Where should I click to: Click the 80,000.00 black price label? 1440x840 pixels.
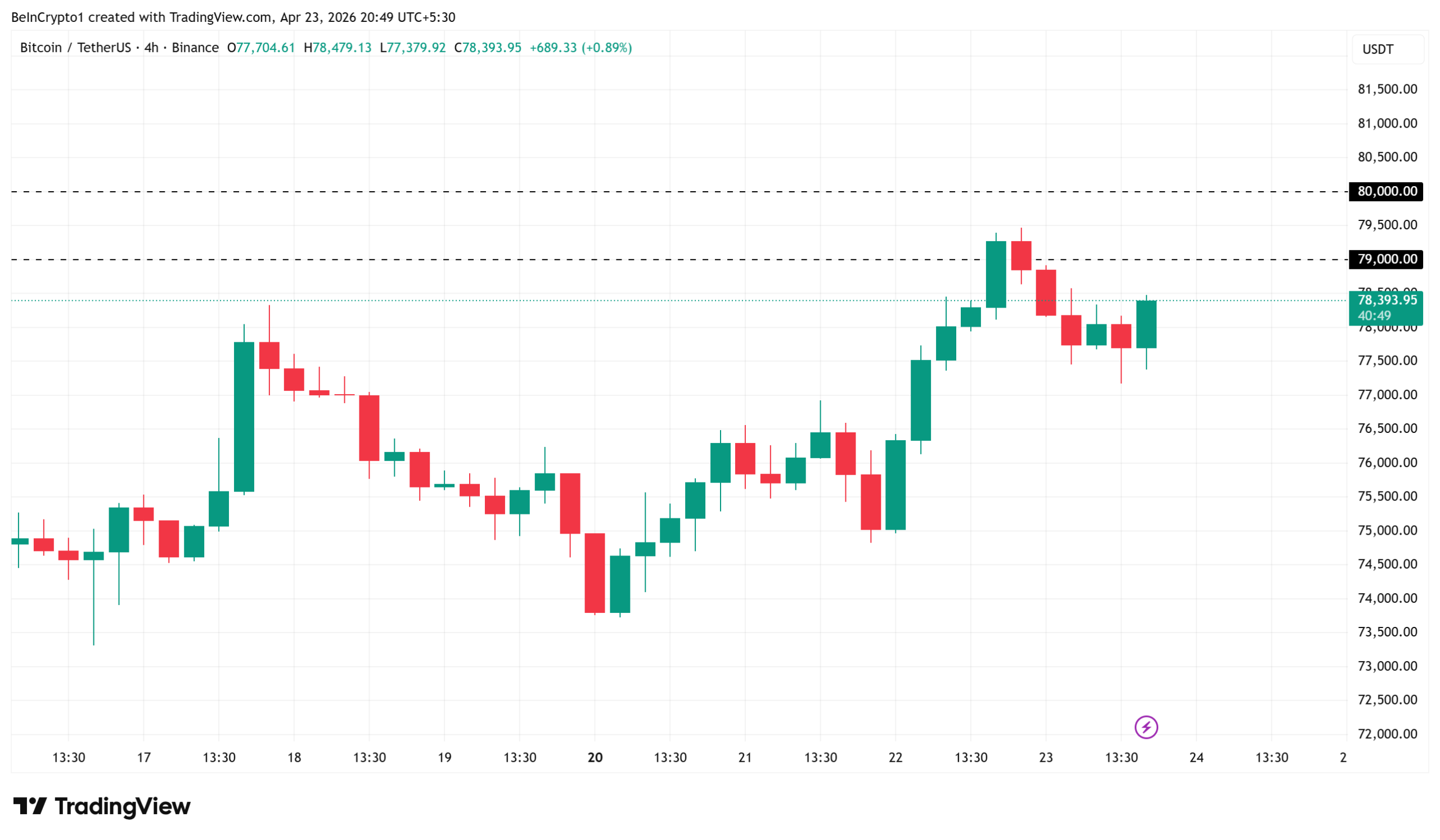tap(1385, 191)
